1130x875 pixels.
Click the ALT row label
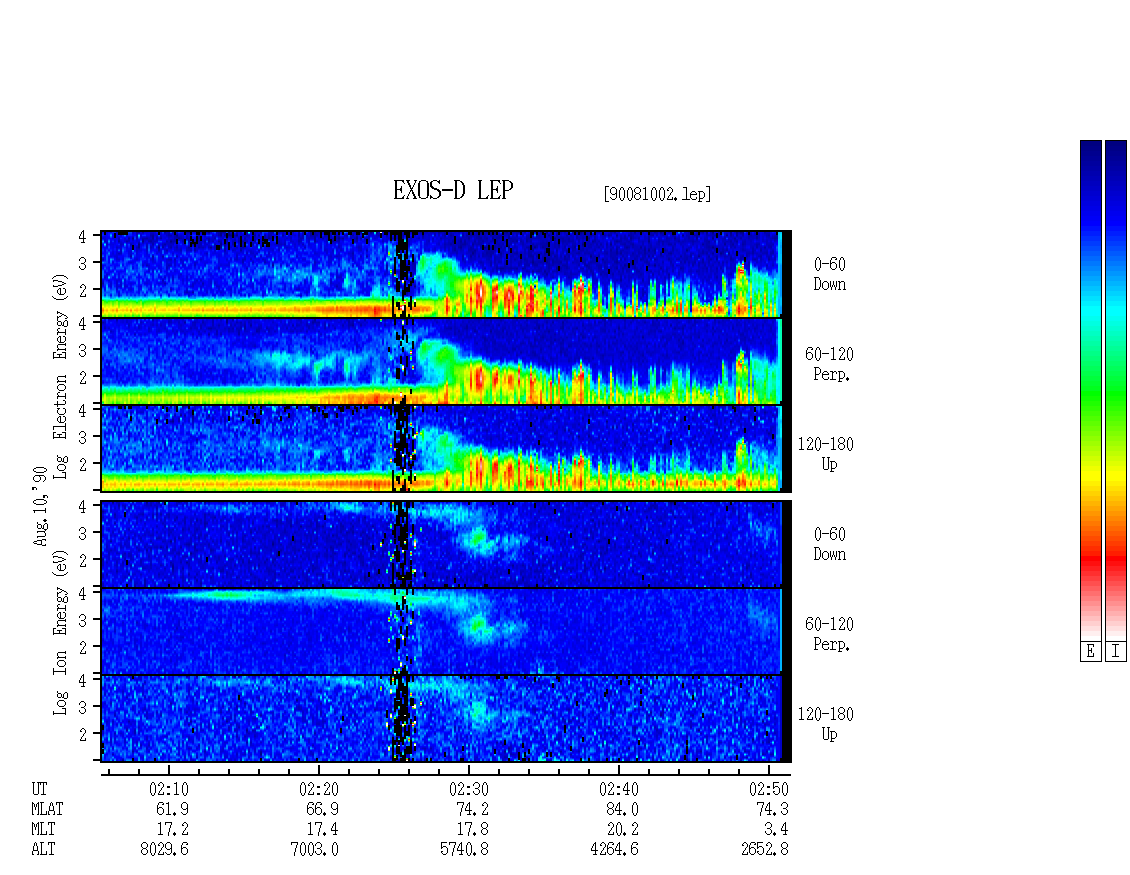click(x=43, y=850)
